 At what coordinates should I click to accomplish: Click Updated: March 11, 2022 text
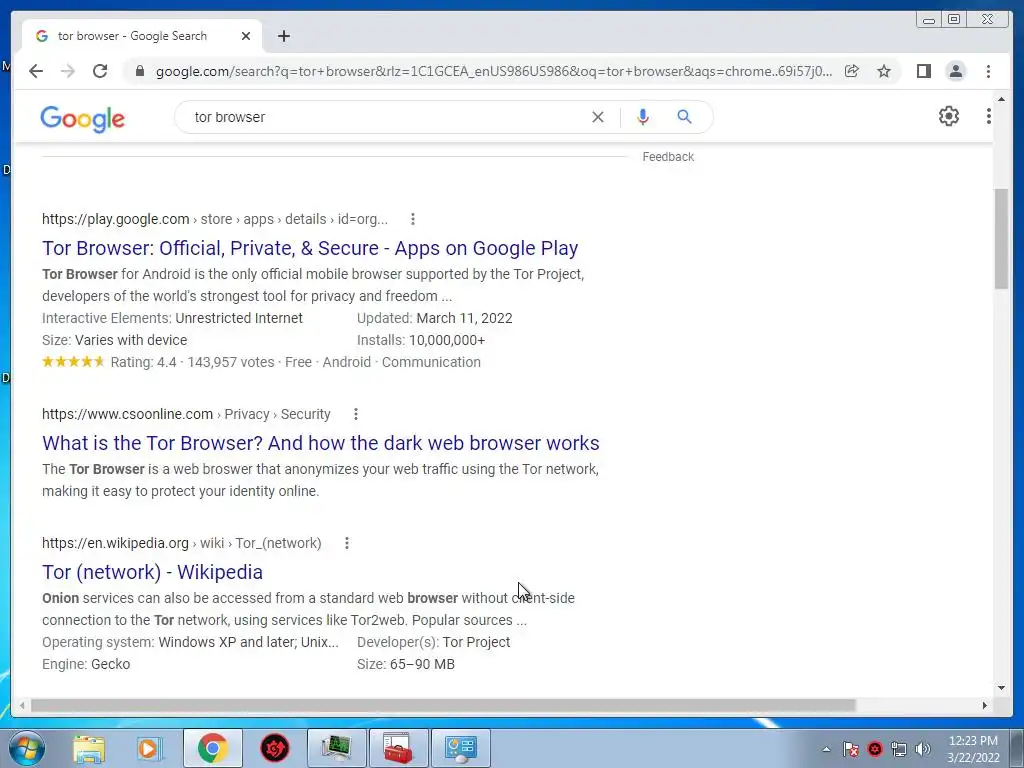(435, 318)
